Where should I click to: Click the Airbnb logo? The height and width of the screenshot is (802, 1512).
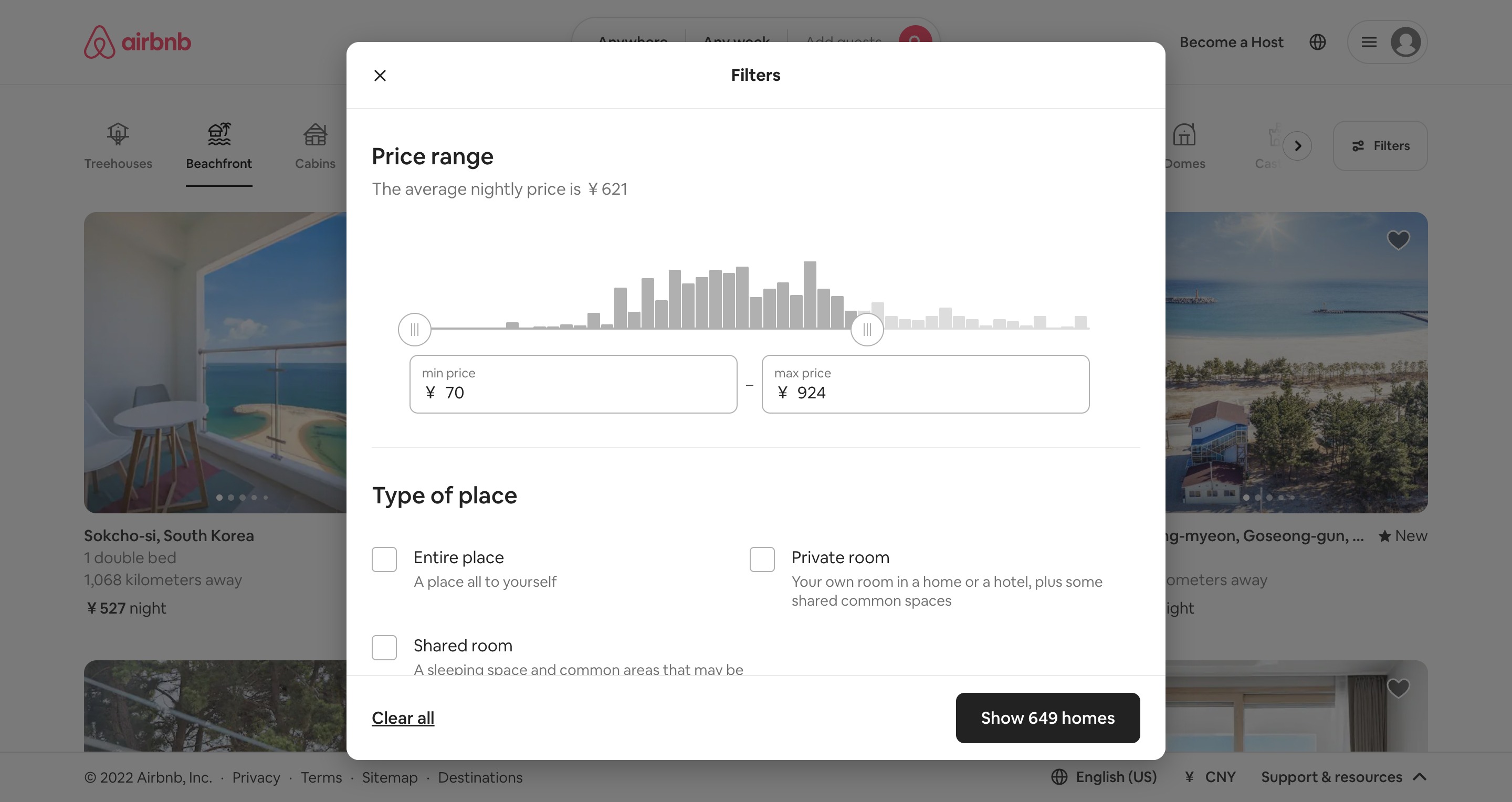tap(138, 42)
